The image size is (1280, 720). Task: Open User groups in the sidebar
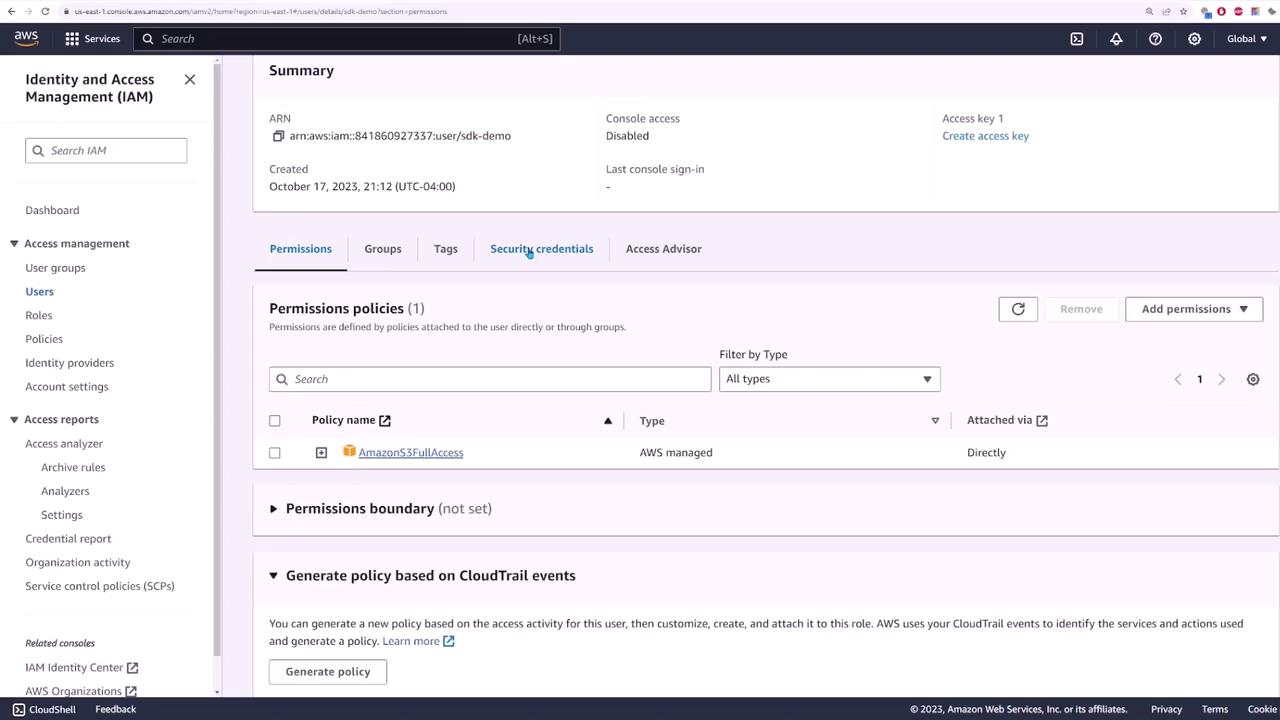tap(55, 268)
